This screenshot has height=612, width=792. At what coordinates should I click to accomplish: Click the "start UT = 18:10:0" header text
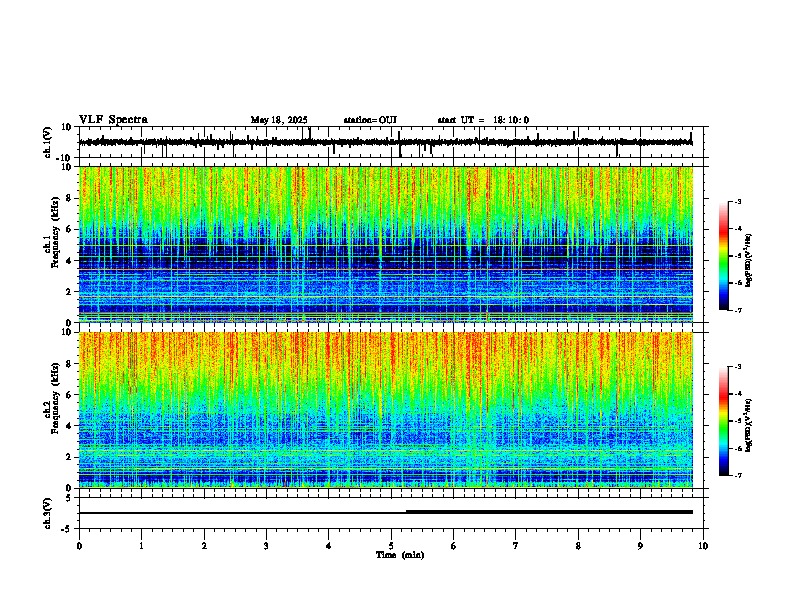click(x=483, y=120)
